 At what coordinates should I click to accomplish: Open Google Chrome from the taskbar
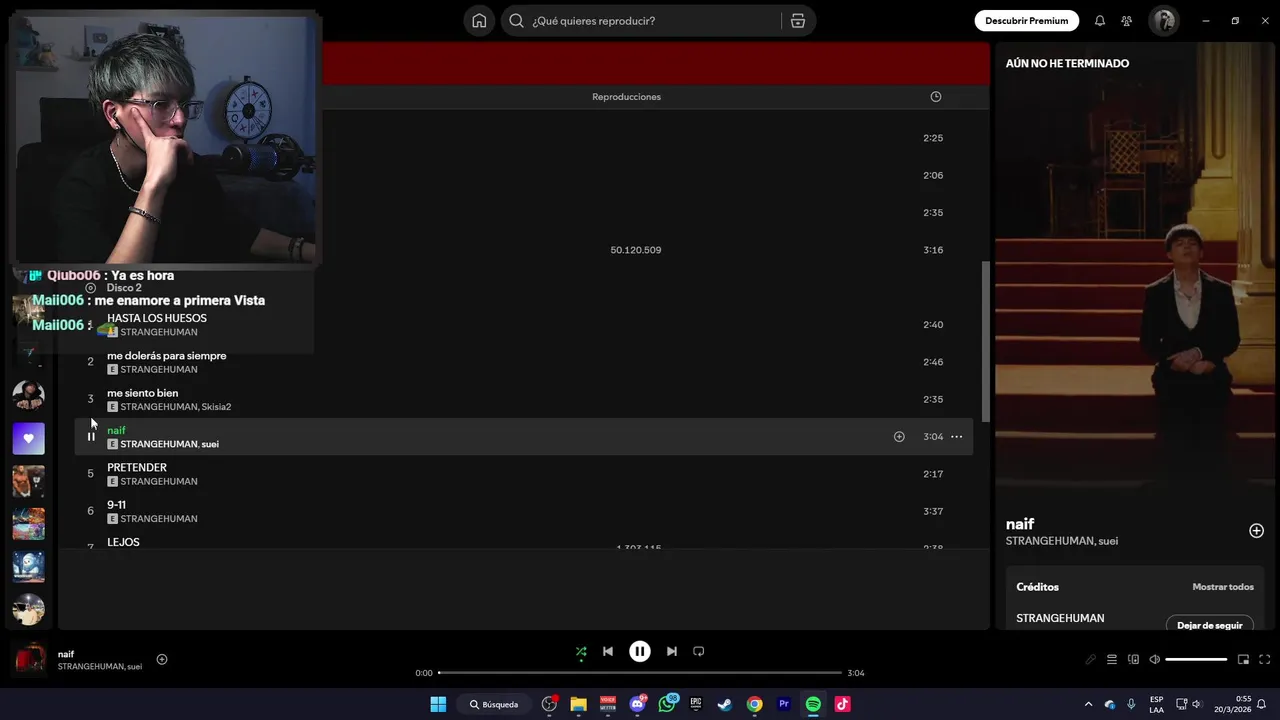point(755,704)
